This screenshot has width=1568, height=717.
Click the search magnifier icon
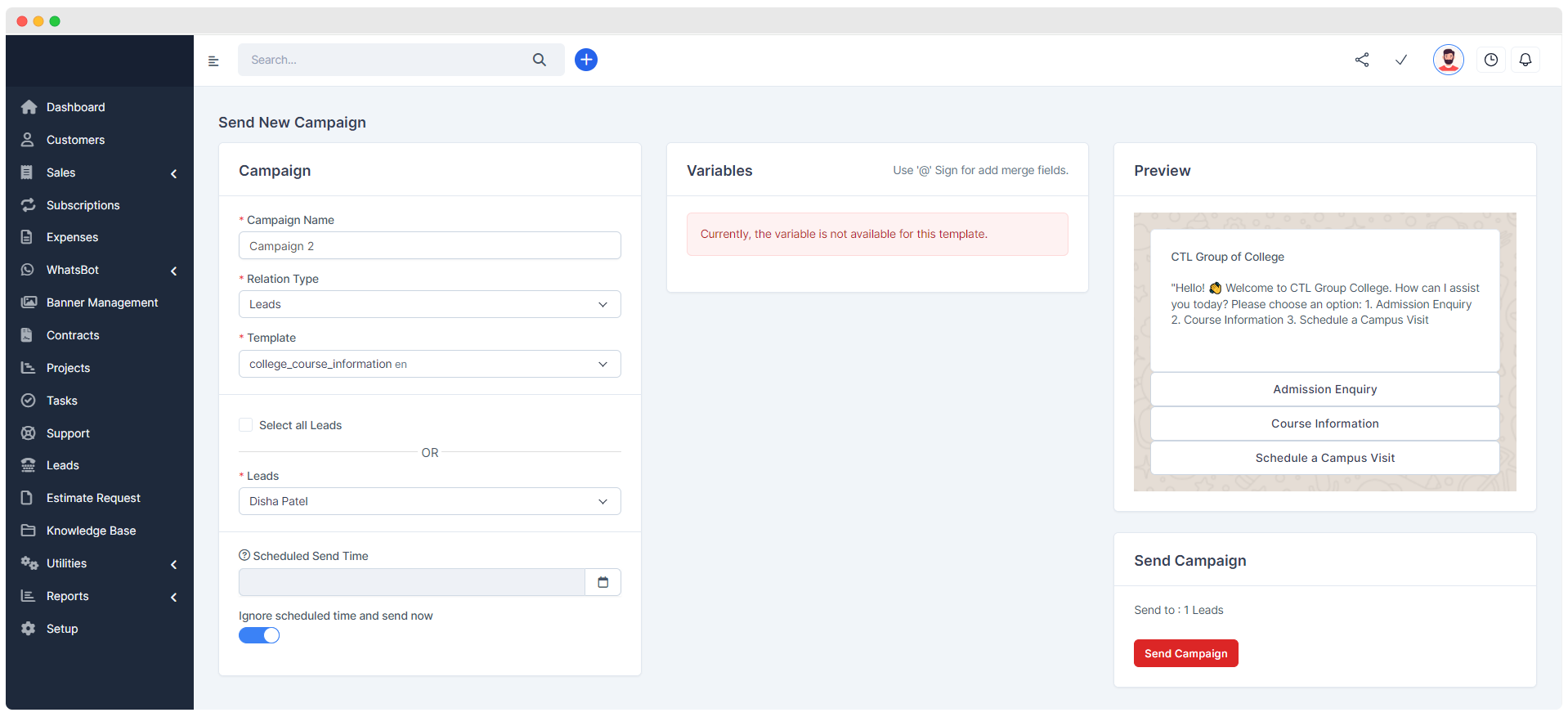[540, 60]
